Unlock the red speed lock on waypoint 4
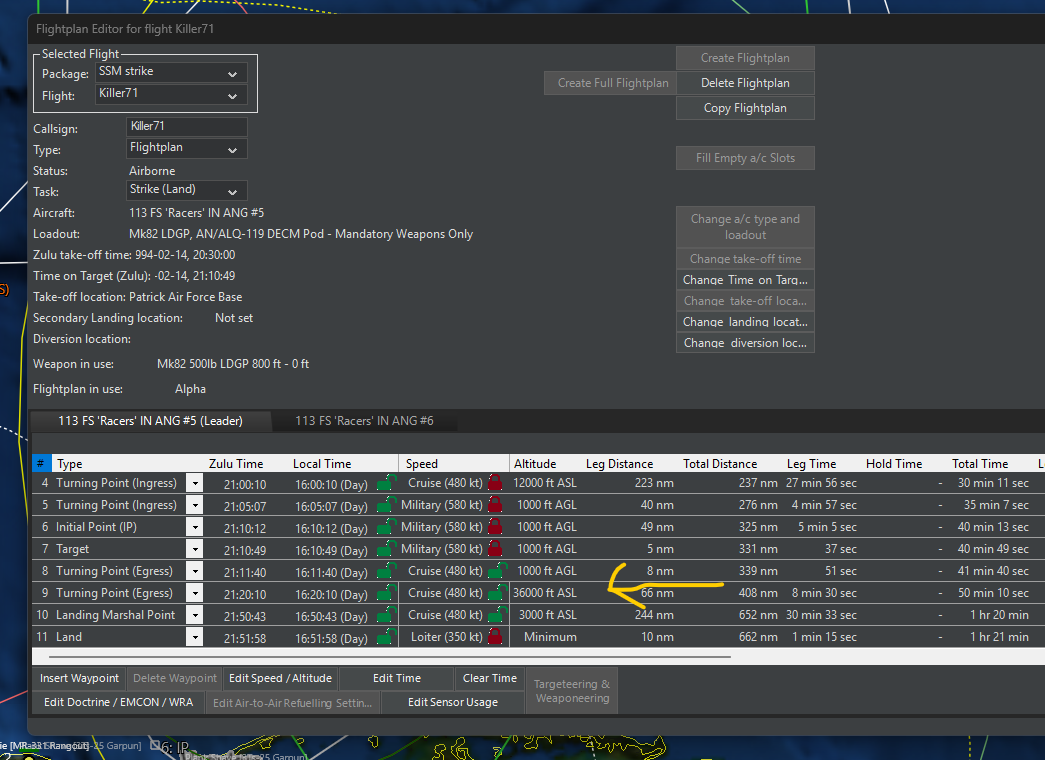The height and width of the screenshot is (760, 1045). click(495, 482)
